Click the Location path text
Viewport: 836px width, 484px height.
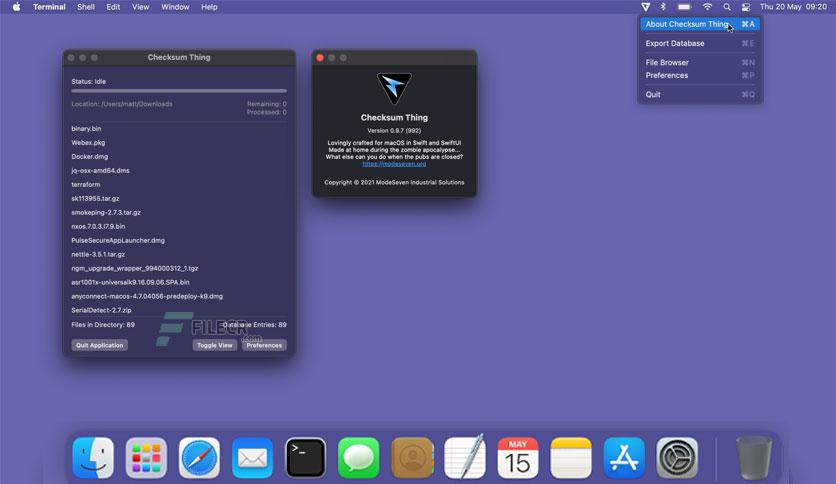click(122, 104)
